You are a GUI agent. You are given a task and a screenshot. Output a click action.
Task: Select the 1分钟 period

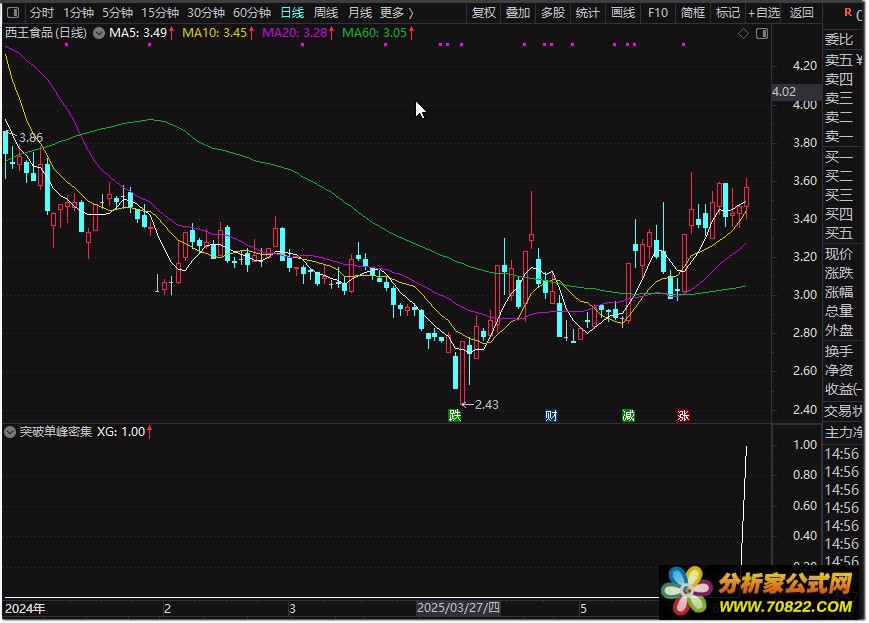coord(78,12)
